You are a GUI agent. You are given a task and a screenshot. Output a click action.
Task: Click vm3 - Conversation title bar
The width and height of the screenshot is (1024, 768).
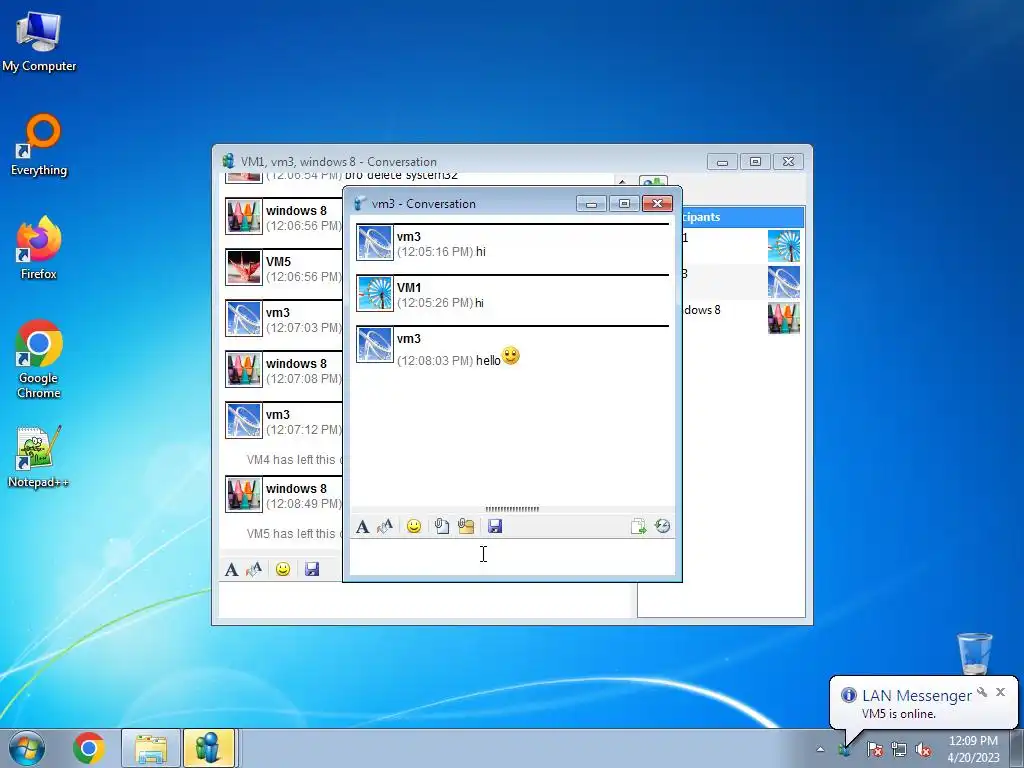(464, 204)
